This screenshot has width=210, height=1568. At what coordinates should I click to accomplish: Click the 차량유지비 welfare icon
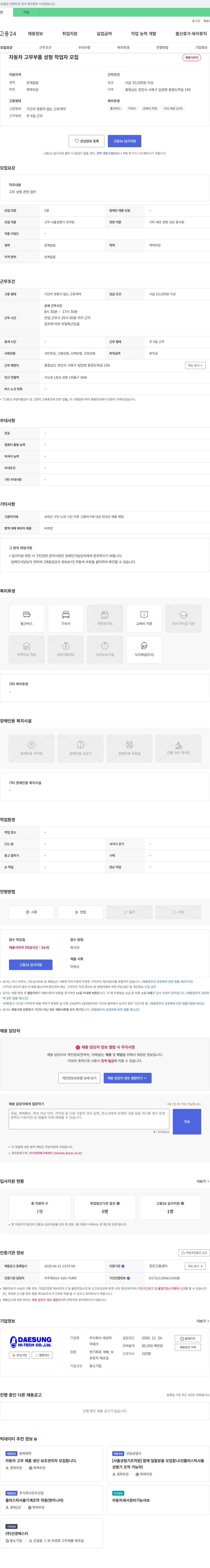point(105,619)
